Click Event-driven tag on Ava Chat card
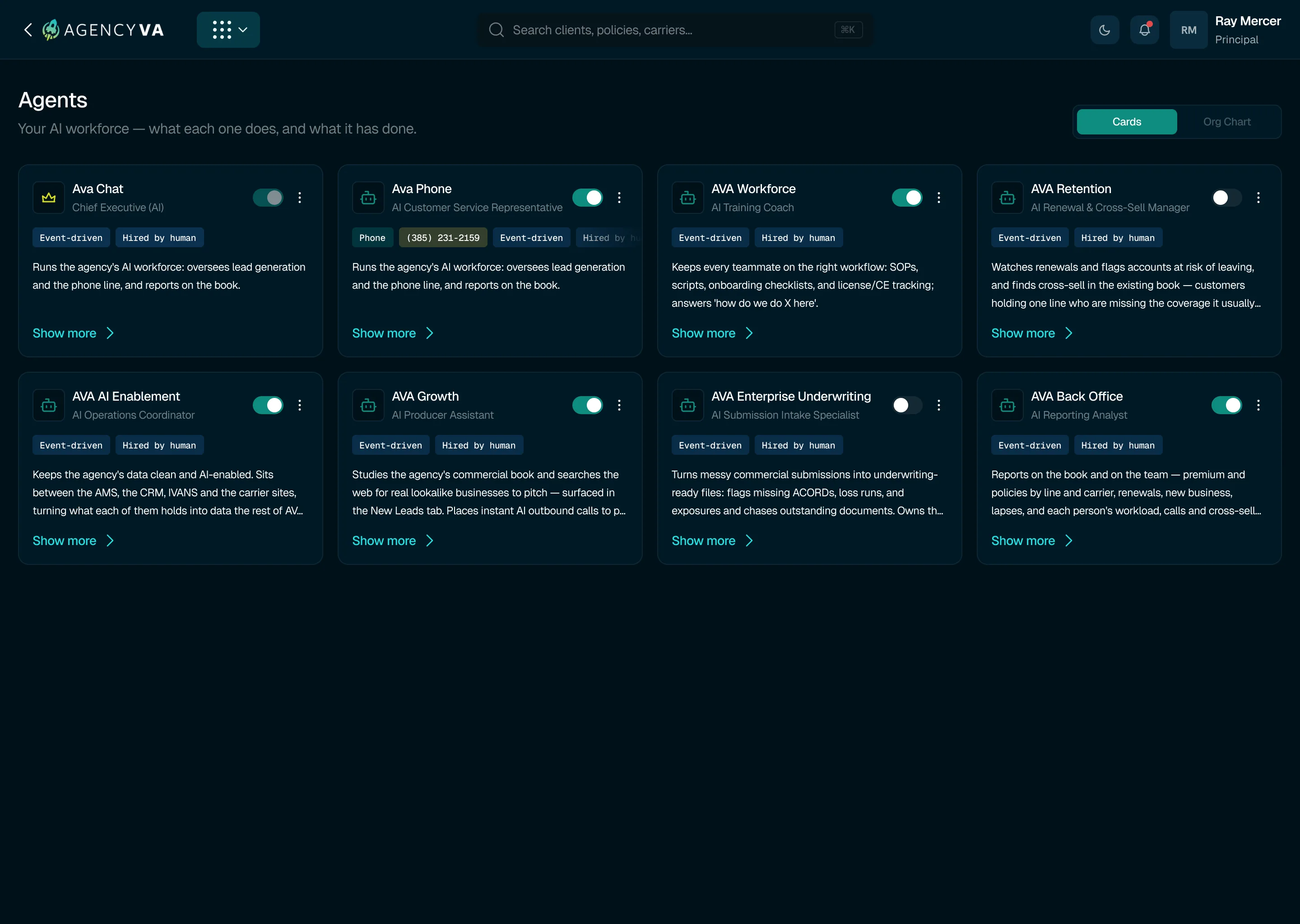 click(71, 238)
